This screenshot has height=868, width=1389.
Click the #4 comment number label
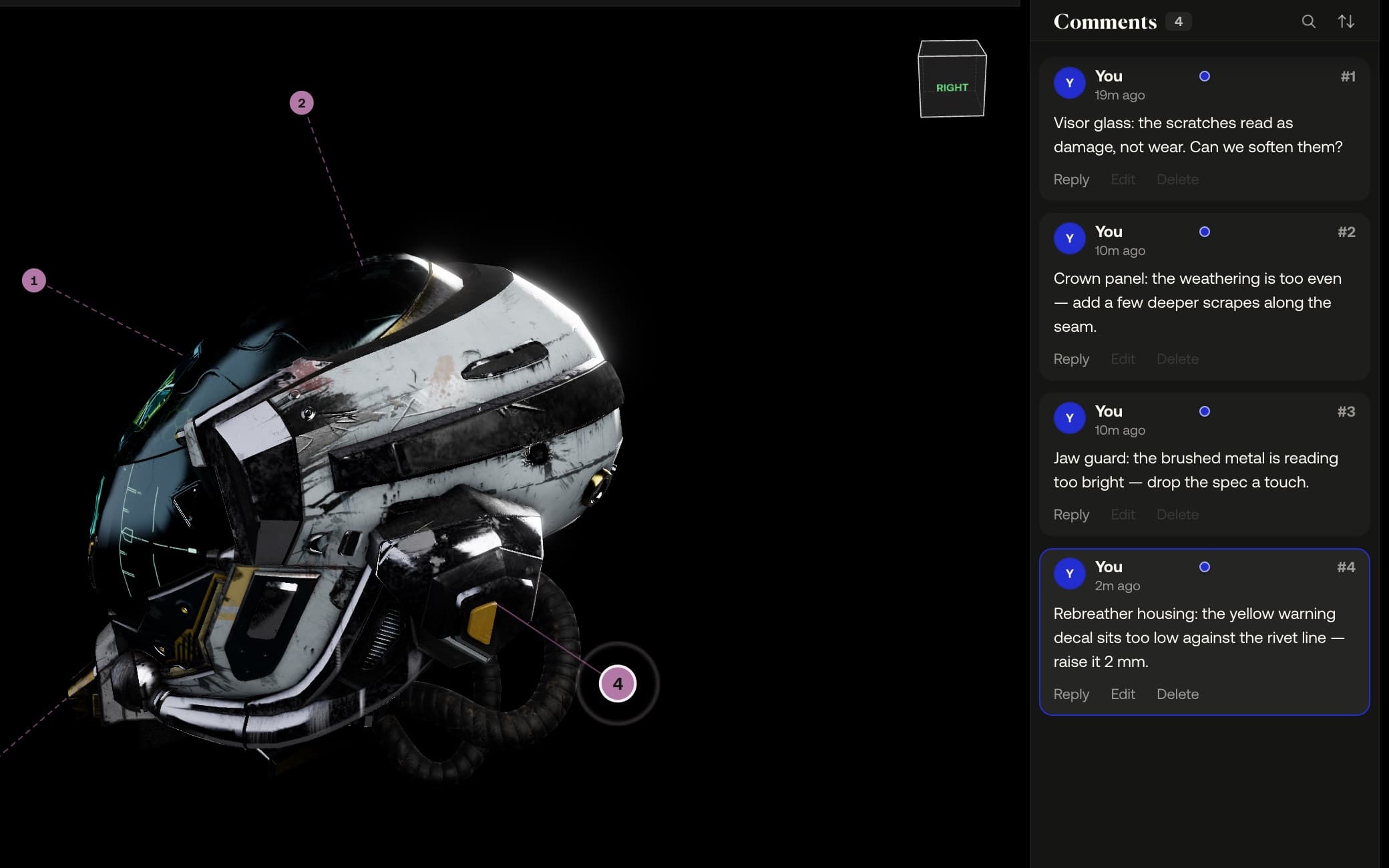click(1346, 568)
